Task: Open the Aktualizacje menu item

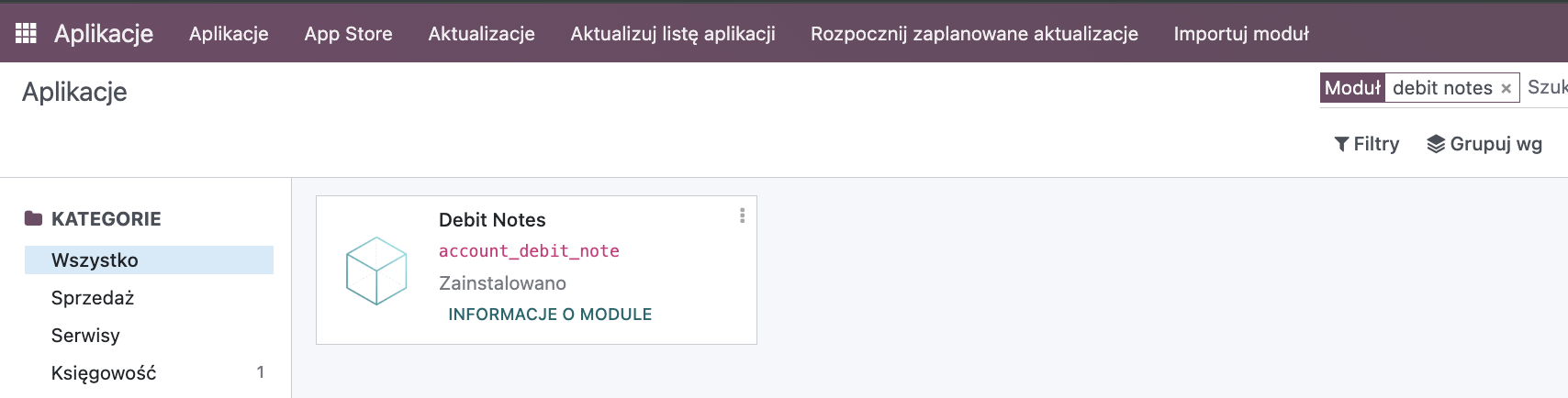Action: tap(481, 34)
